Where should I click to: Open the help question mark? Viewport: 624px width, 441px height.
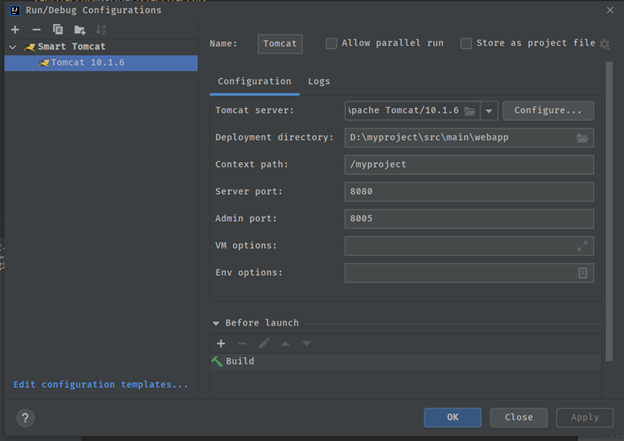[25, 418]
